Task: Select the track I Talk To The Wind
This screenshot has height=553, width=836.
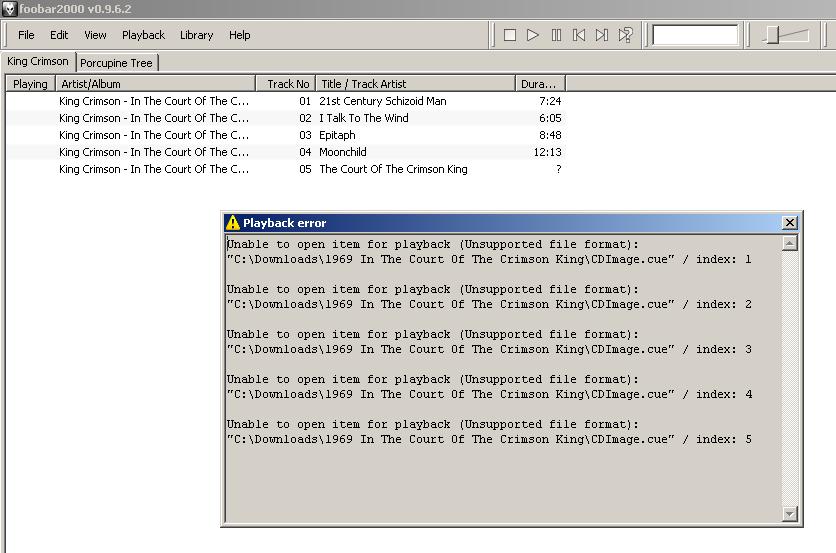Action: tap(364, 118)
